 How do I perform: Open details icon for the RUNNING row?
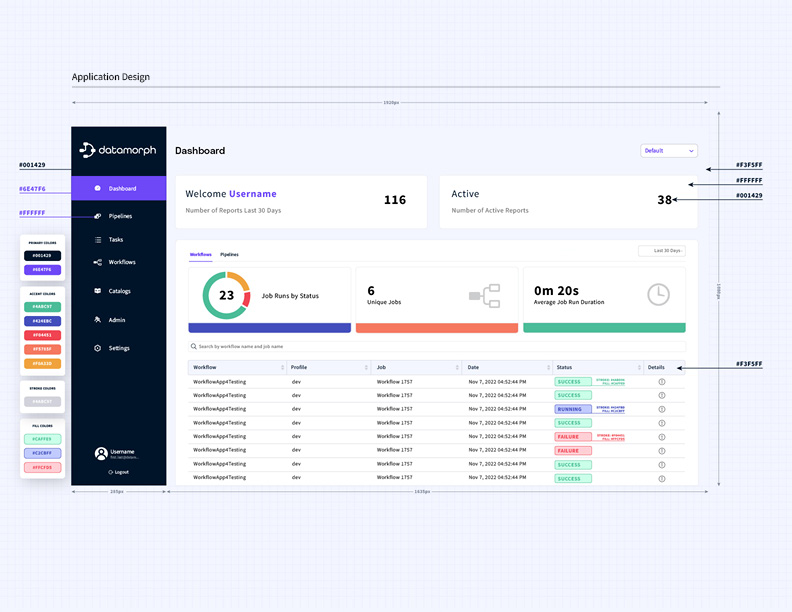[662, 409]
